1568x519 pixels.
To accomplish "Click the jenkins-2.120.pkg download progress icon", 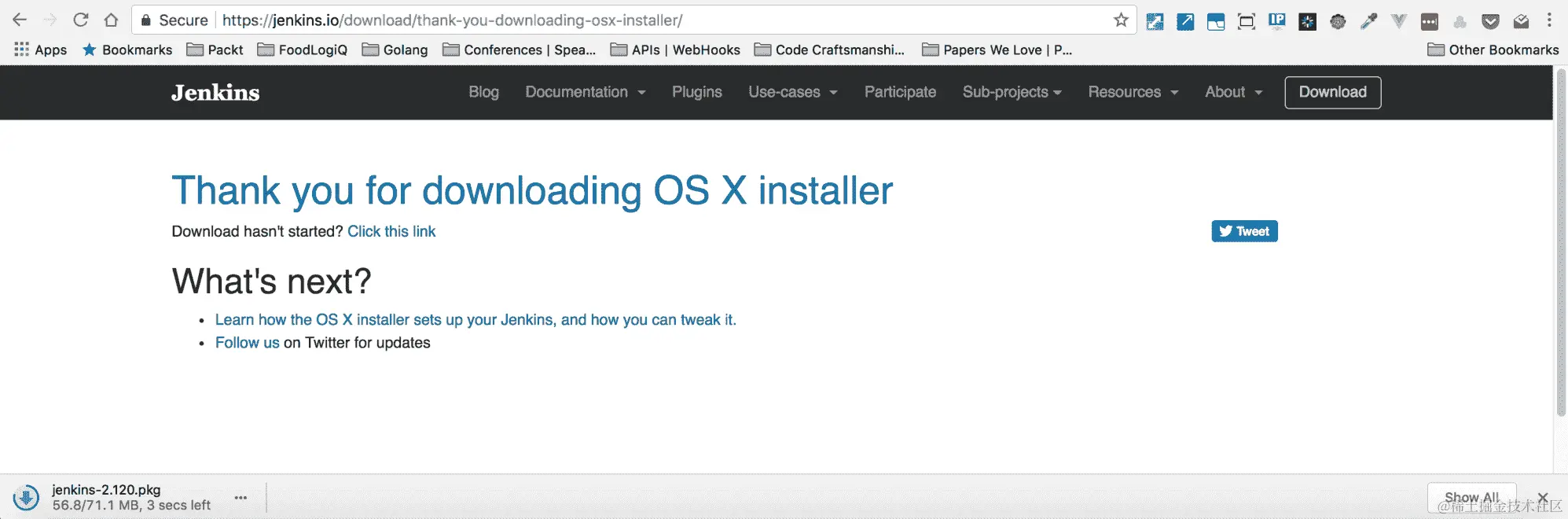I will (x=26, y=497).
